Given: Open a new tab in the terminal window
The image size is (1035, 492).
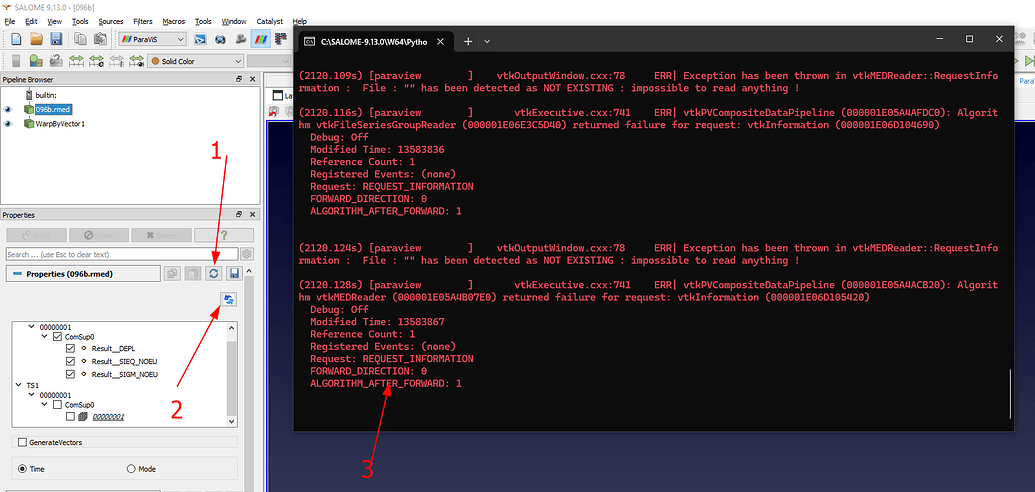Looking at the screenshot, I should [x=467, y=42].
